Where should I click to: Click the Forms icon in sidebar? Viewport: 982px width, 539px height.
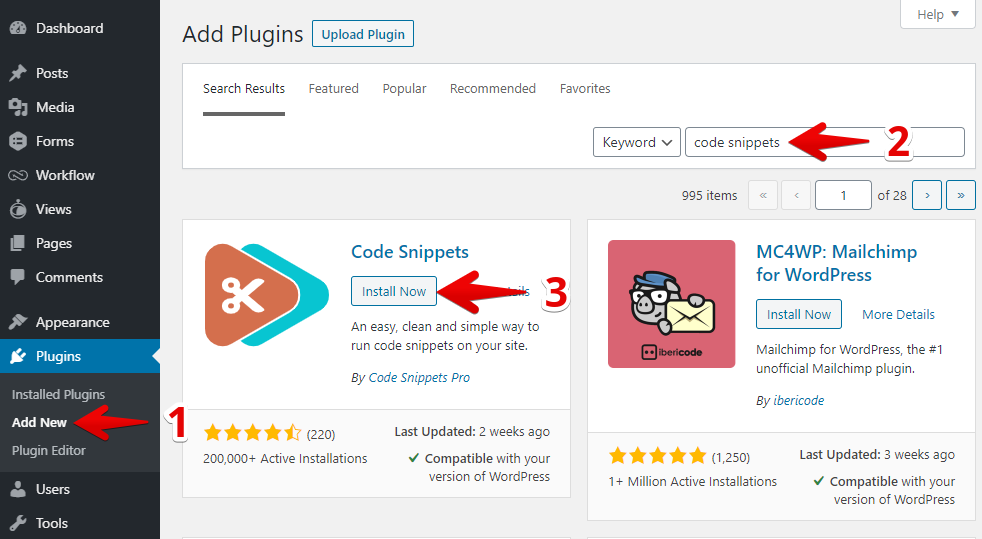(18, 141)
